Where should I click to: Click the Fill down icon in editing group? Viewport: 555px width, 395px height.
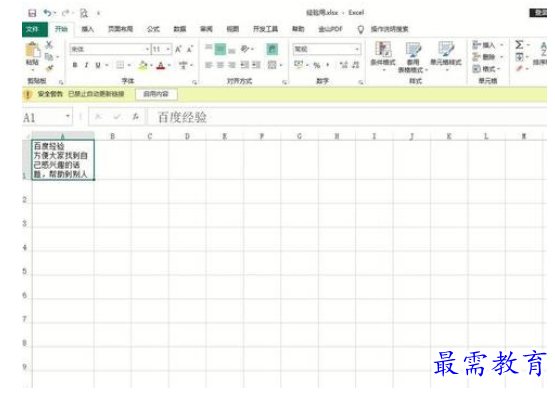[519, 57]
